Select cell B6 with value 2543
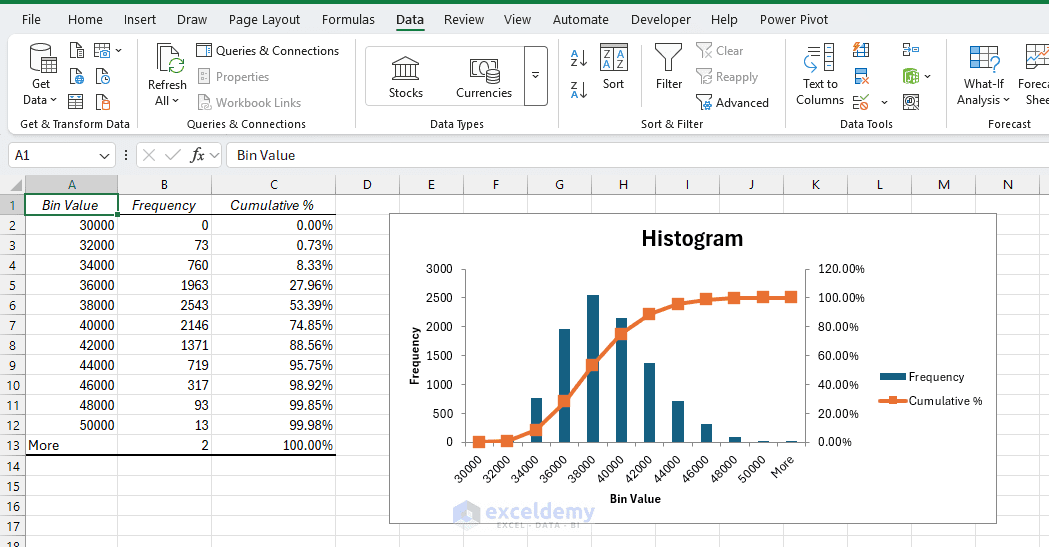This screenshot has height=547, width=1049. (x=165, y=305)
